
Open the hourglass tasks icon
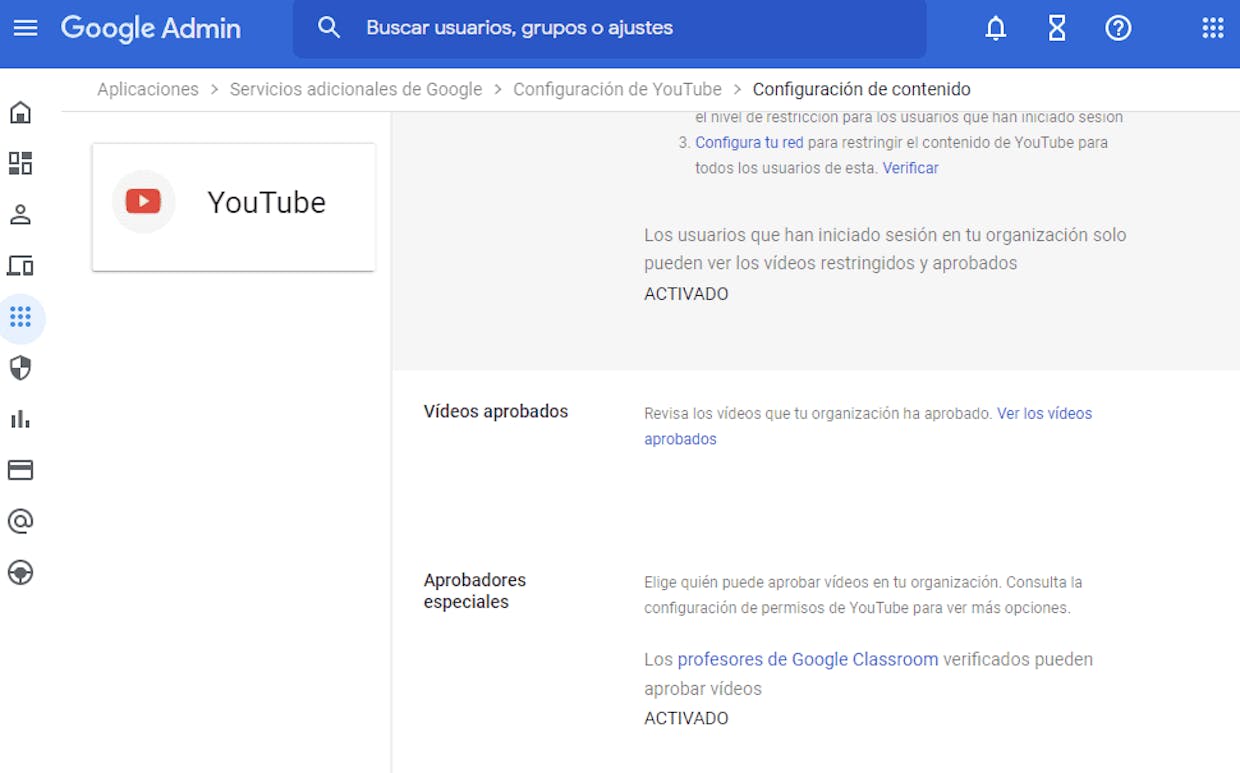click(1057, 28)
